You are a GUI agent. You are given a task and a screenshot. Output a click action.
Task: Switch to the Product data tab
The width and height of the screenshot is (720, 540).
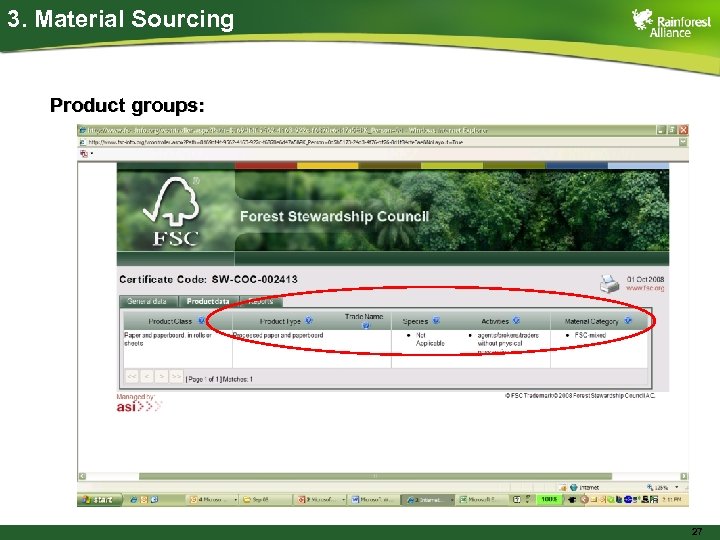(208, 302)
